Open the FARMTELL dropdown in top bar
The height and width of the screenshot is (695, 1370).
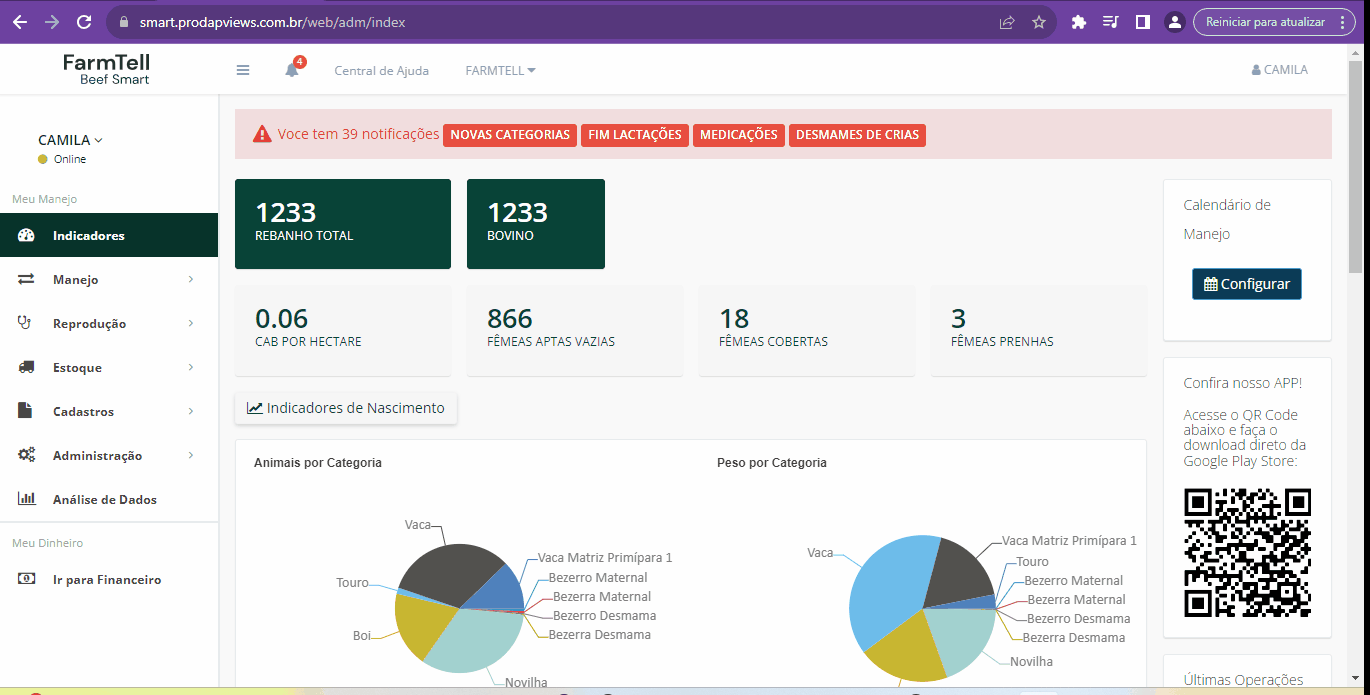point(500,71)
